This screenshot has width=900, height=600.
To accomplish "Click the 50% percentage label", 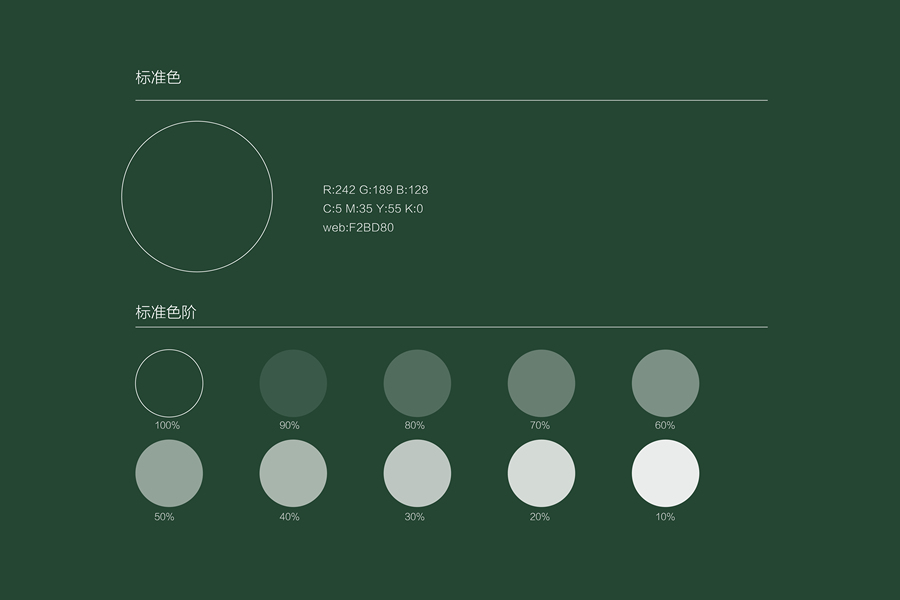I will pyautogui.click(x=164, y=517).
